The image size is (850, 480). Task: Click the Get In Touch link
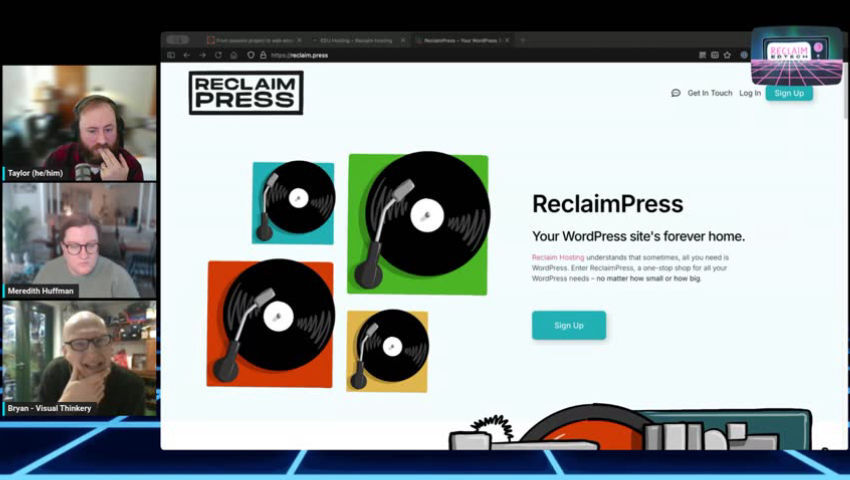710,93
